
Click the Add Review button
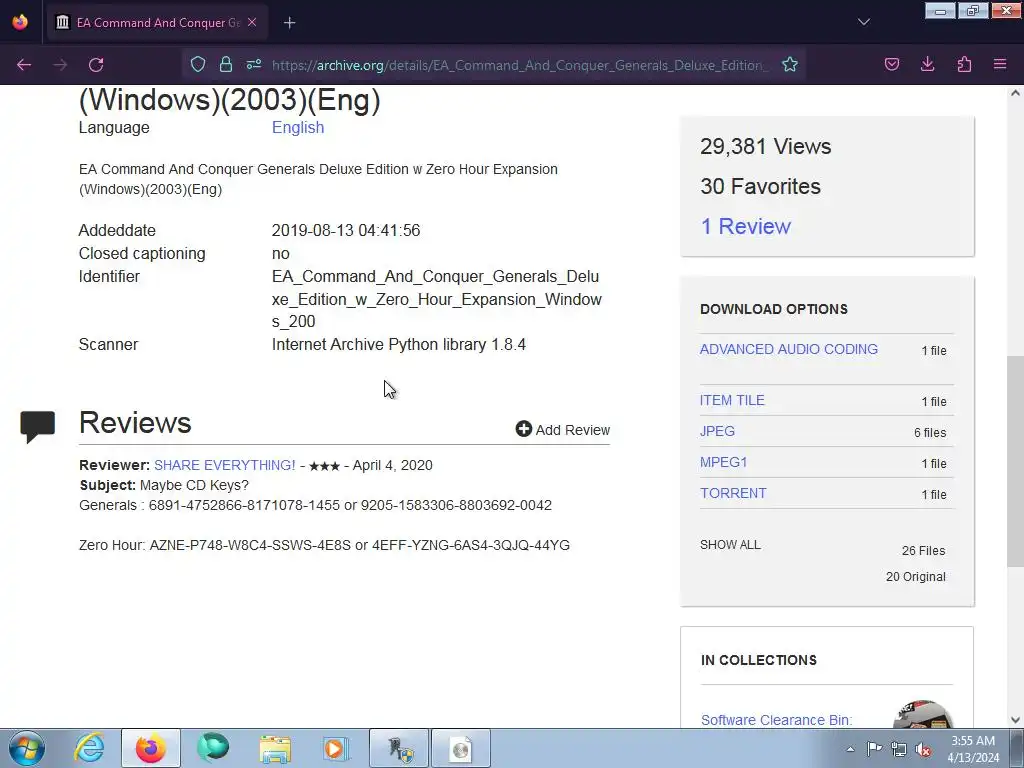coord(562,430)
